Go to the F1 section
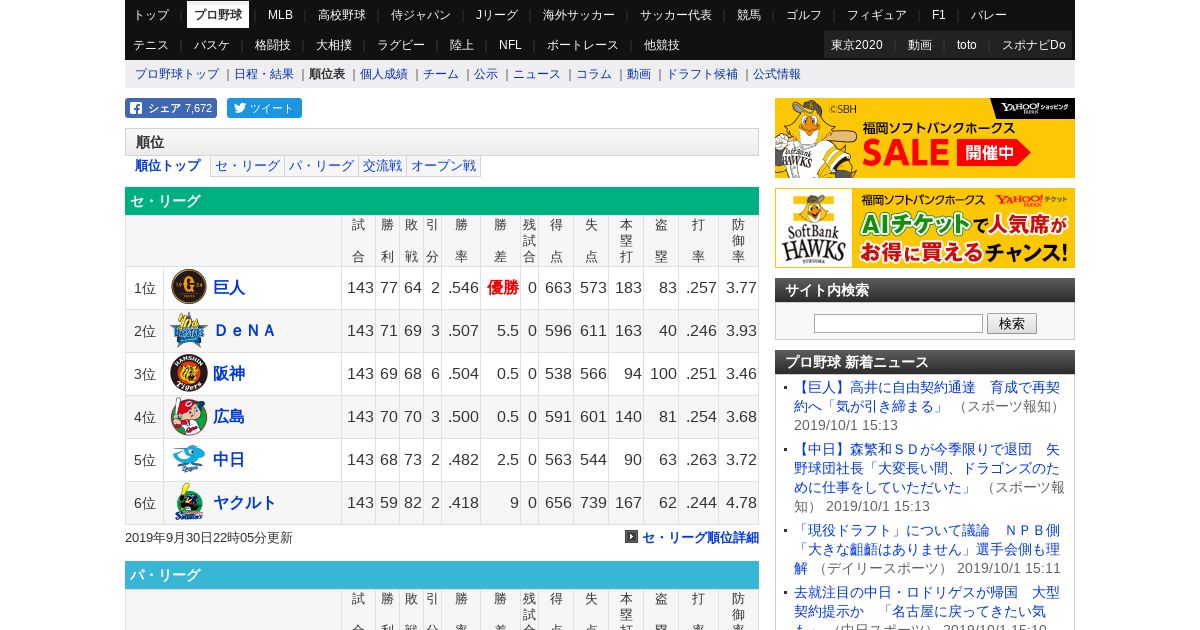 (x=938, y=15)
